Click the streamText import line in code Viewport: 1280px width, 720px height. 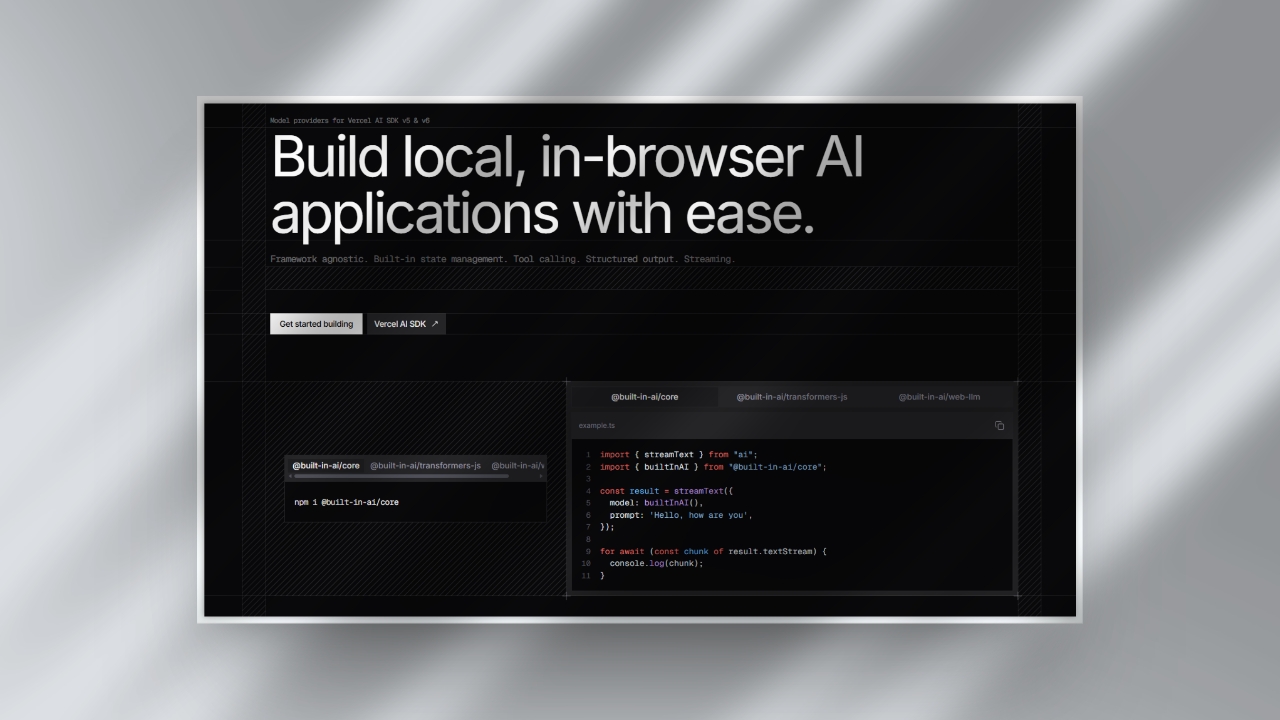[x=679, y=454]
